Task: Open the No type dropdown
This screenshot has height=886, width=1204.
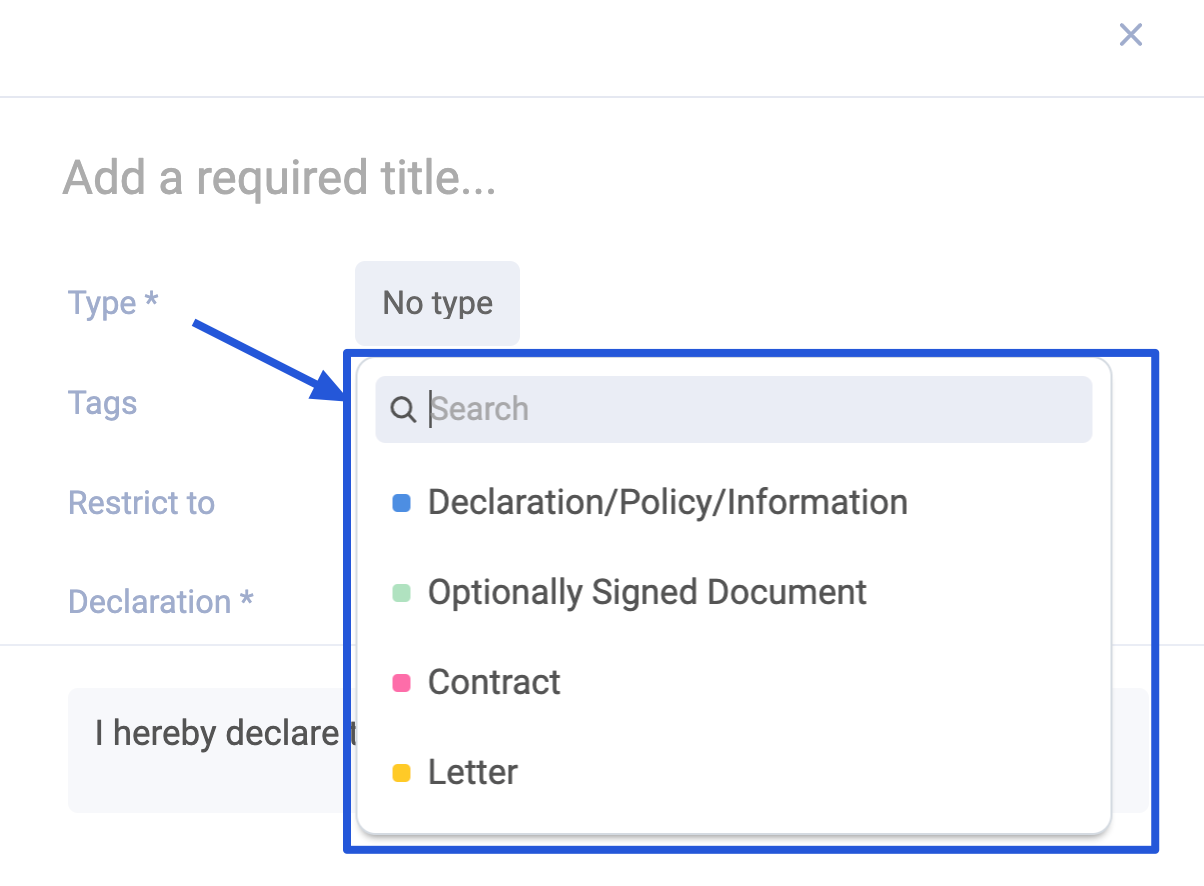Action: point(437,303)
